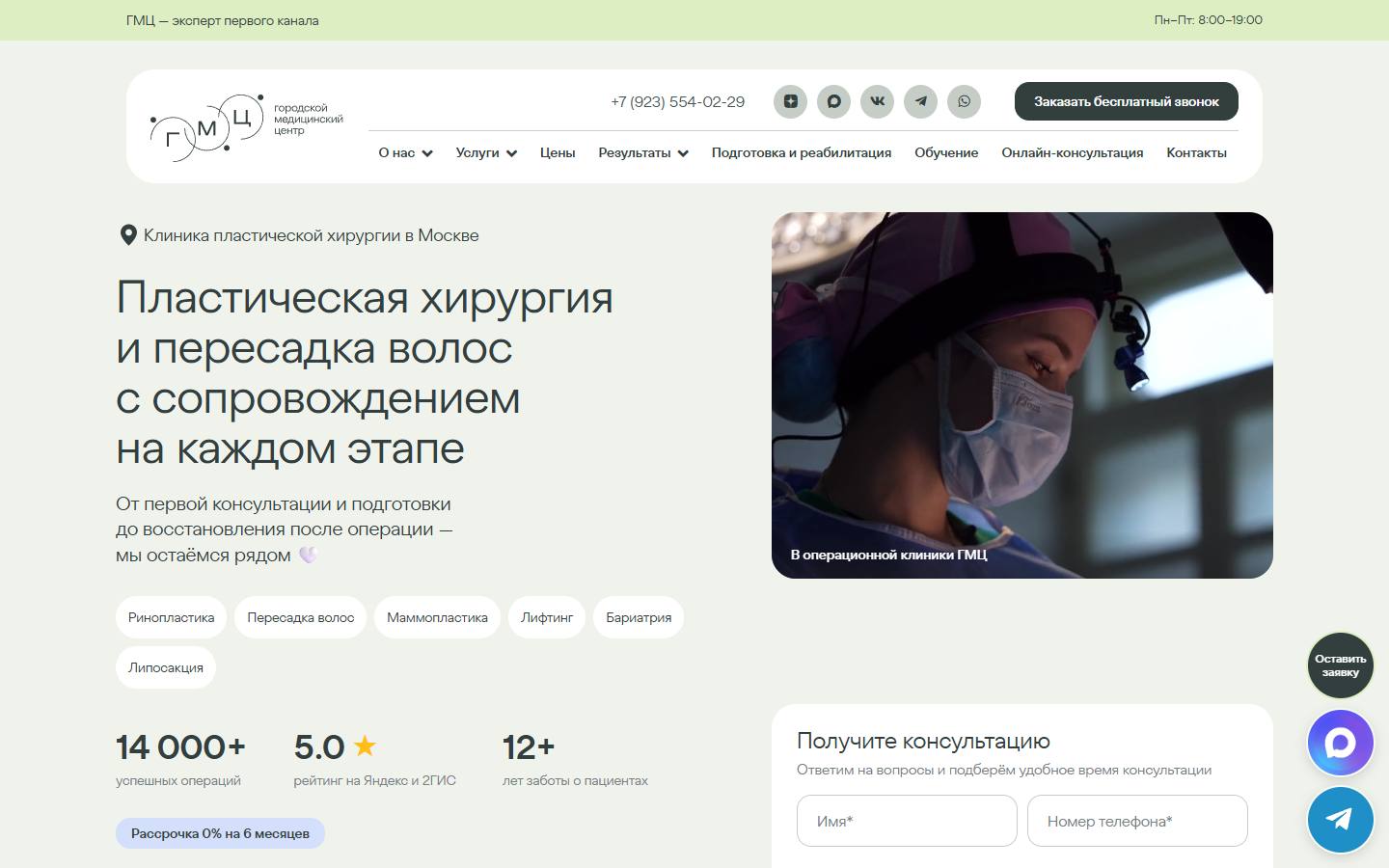Click 'рейтинг на Яндекс и 2ГИС' text
1389x868 pixels.
pos(375,780)
